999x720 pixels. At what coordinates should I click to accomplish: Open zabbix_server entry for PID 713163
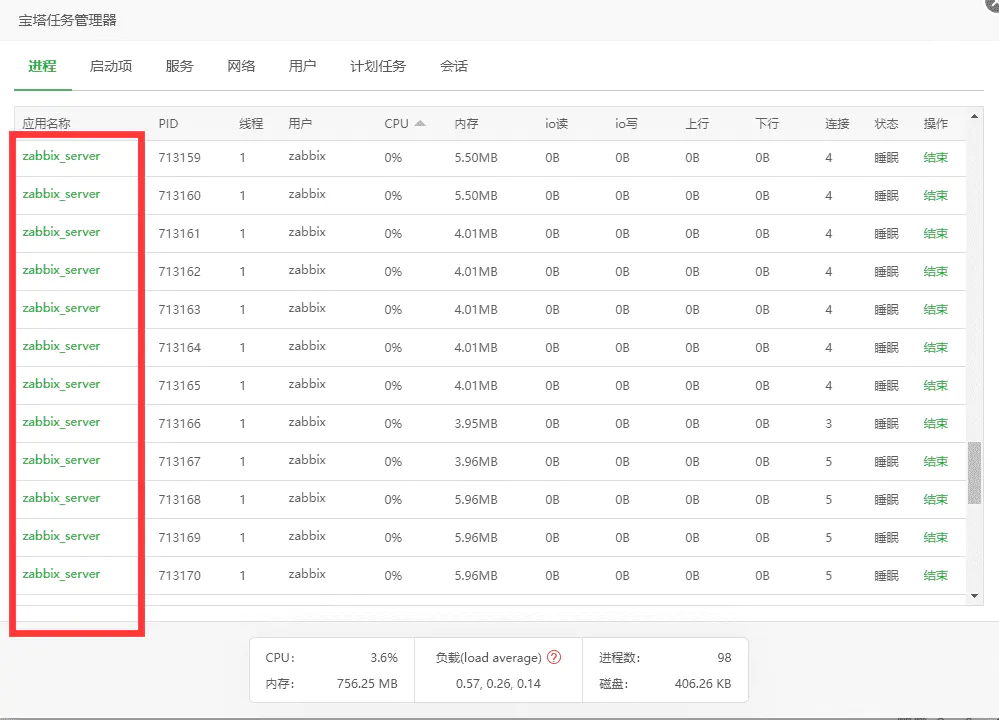pyautogui.click(x=61, y=308)
